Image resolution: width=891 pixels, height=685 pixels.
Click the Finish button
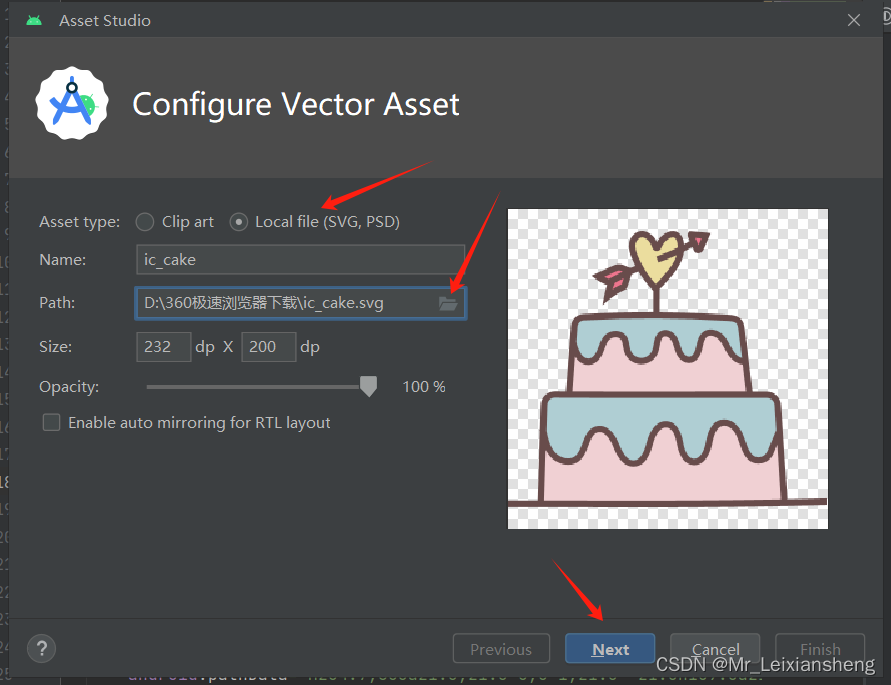(x=819, y=648)
